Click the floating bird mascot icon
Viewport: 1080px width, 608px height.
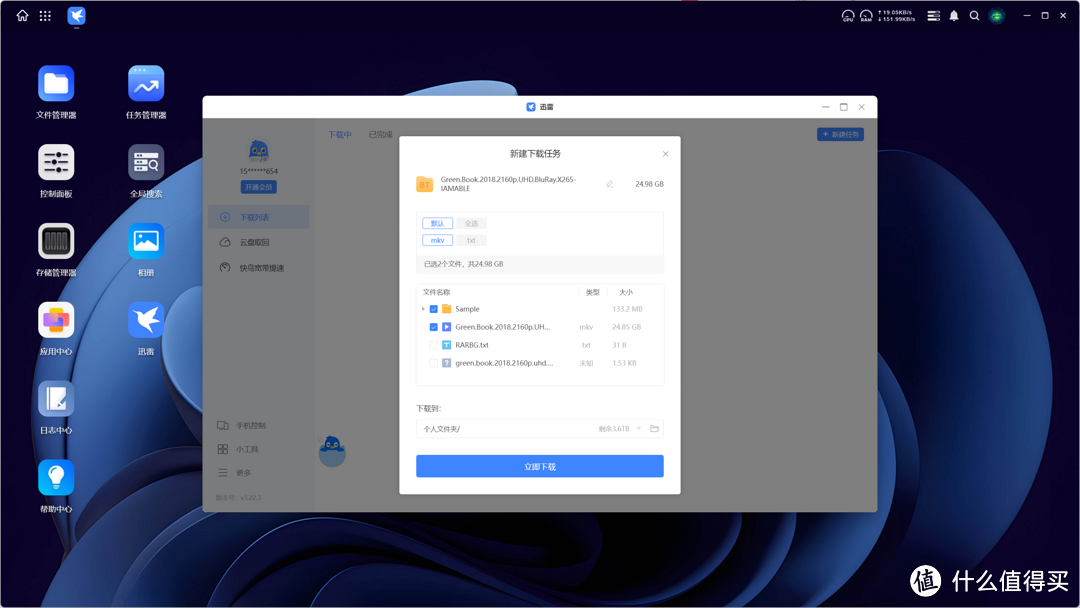332,451
